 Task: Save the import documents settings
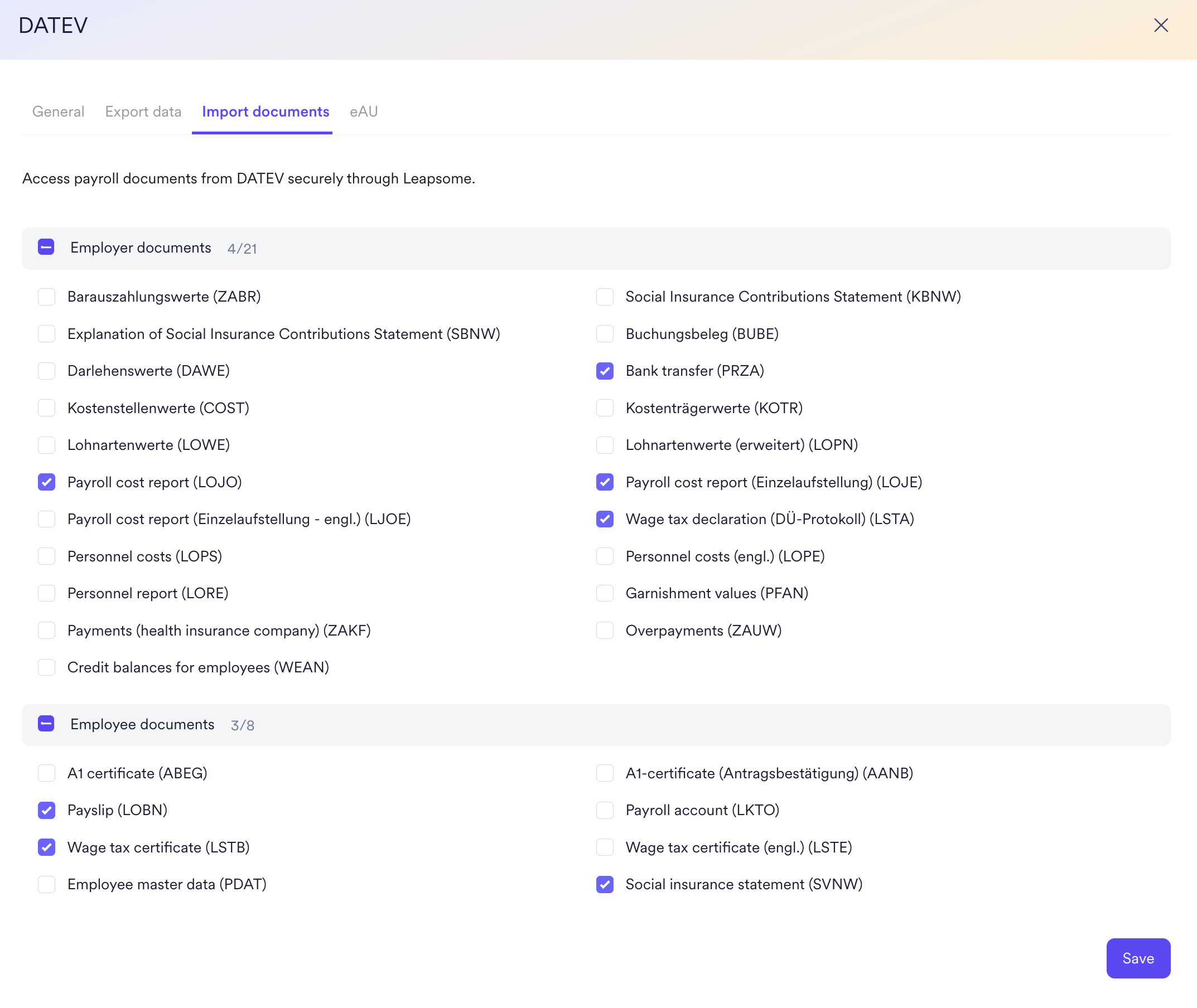tap(1137, 958)
